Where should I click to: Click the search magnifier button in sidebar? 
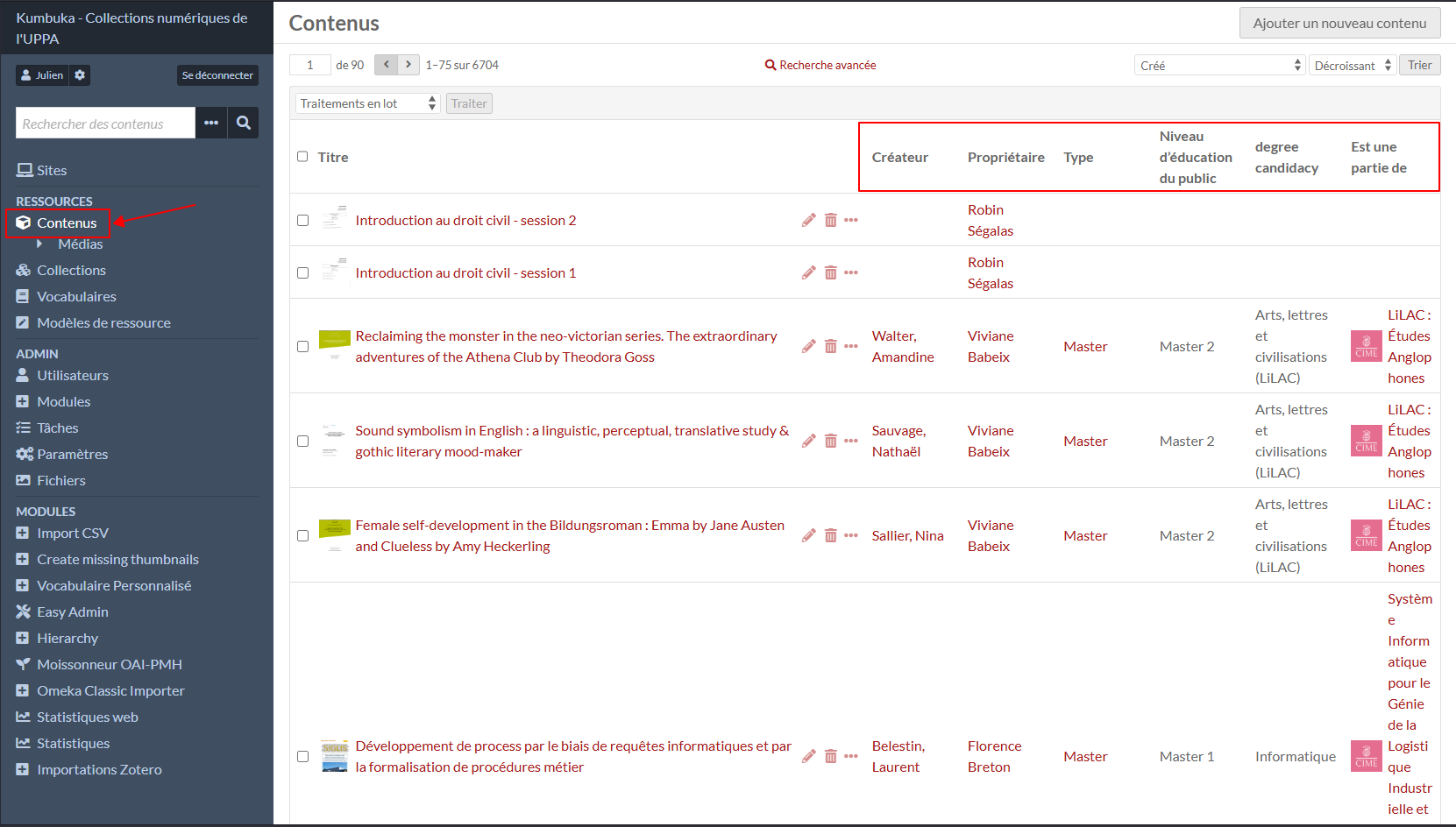click(243, 124)
